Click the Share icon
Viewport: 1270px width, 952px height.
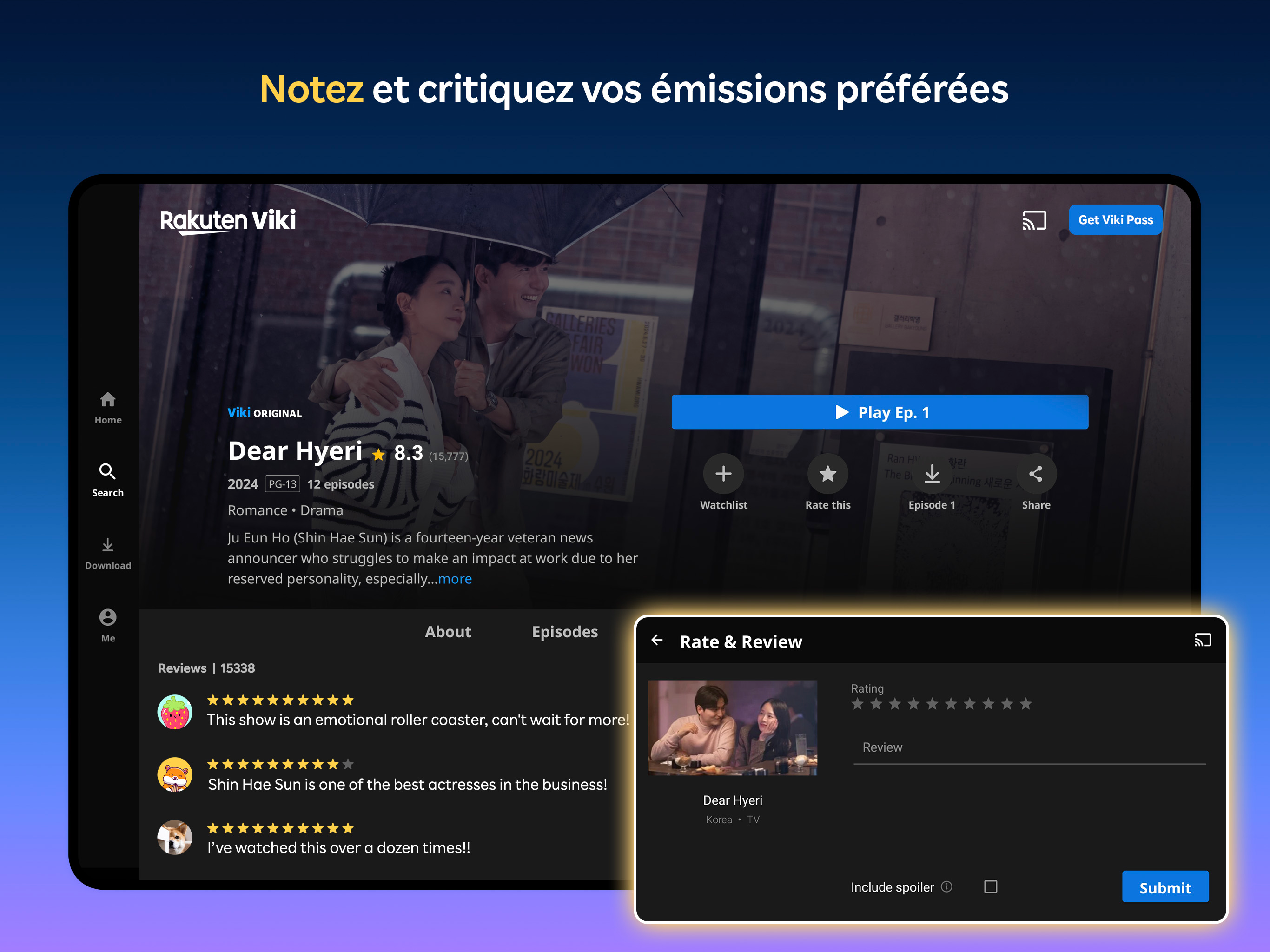click(x=1036, y=474)
